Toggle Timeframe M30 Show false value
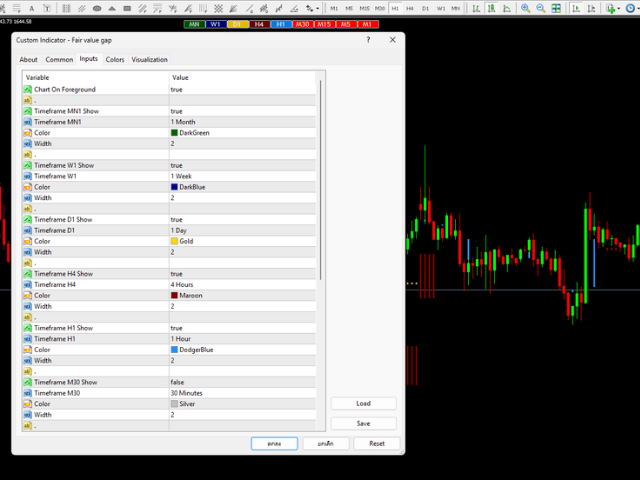Screen dimensions: 640x480 point(242,382)
